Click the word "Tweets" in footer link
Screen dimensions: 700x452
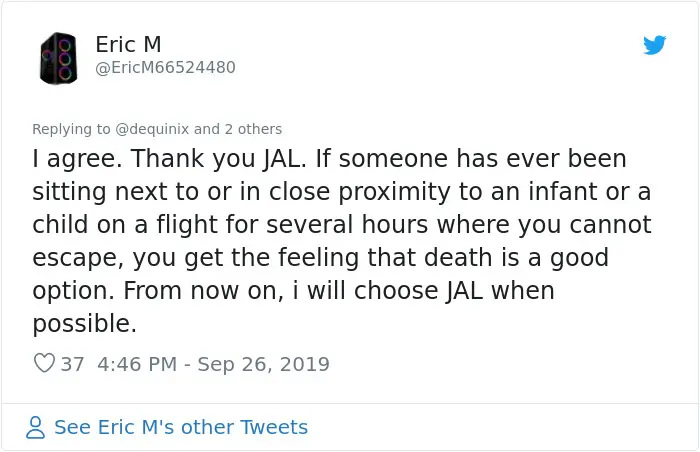[x=275, y=428]
